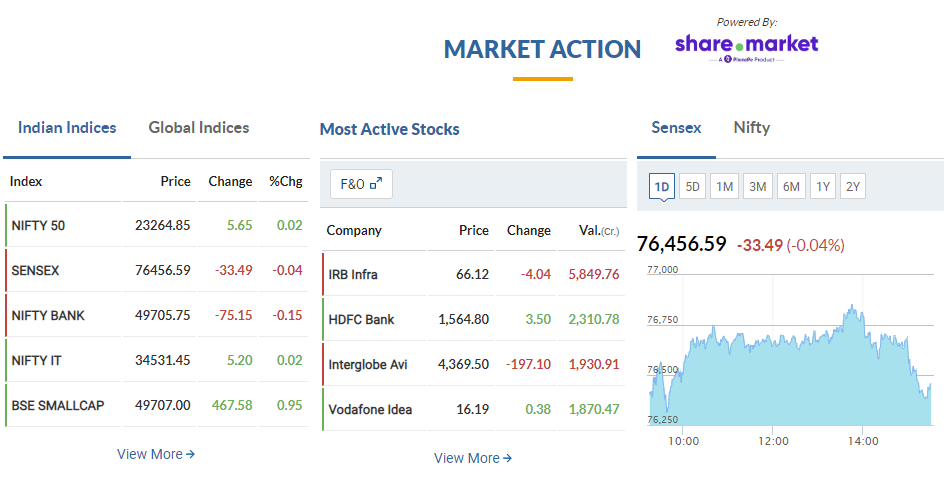Image resolution: width=952 pixels, height=479 pixels.
Task: Open the share.market logo
Action: (x=746, y=48)
